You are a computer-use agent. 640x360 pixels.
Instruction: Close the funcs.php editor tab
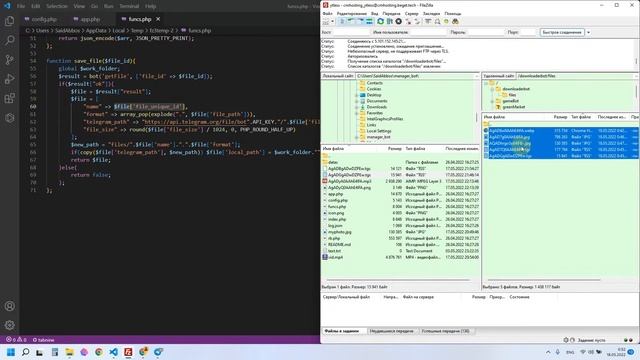pos(158,19)
